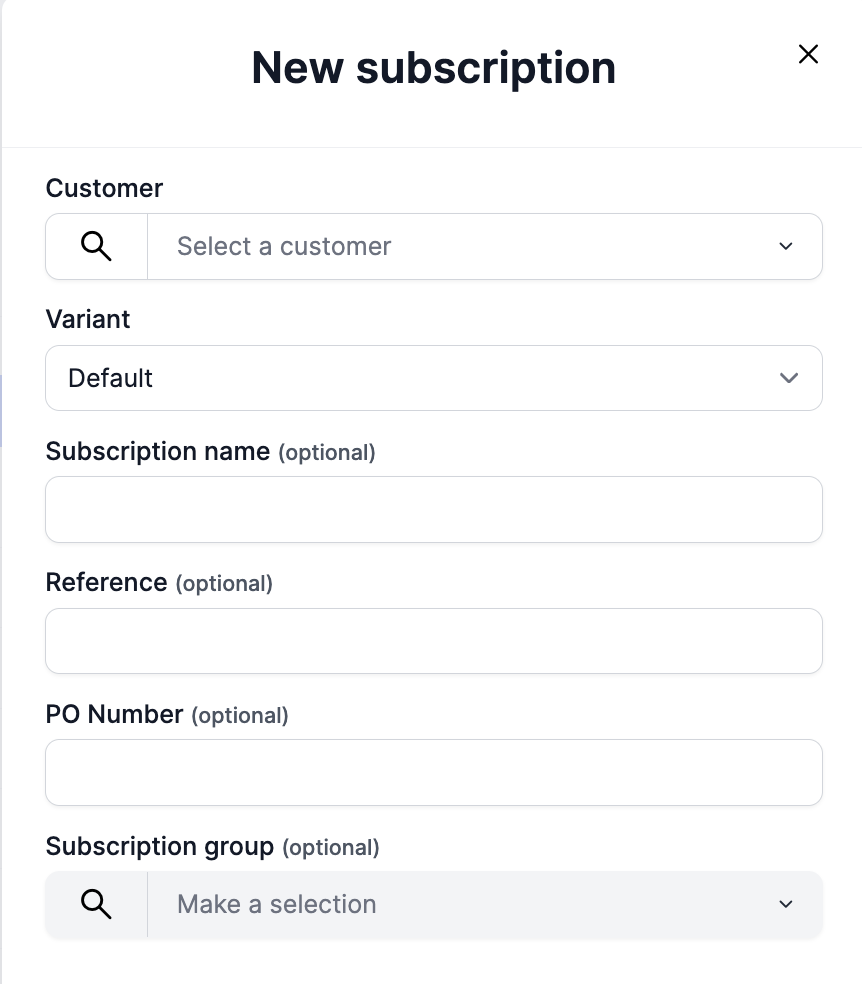Image resolution: width=862 pixels, height=984 pixels.
Task: Click the '(optional)' hint beside PO Number
Action: coord(240,715)
